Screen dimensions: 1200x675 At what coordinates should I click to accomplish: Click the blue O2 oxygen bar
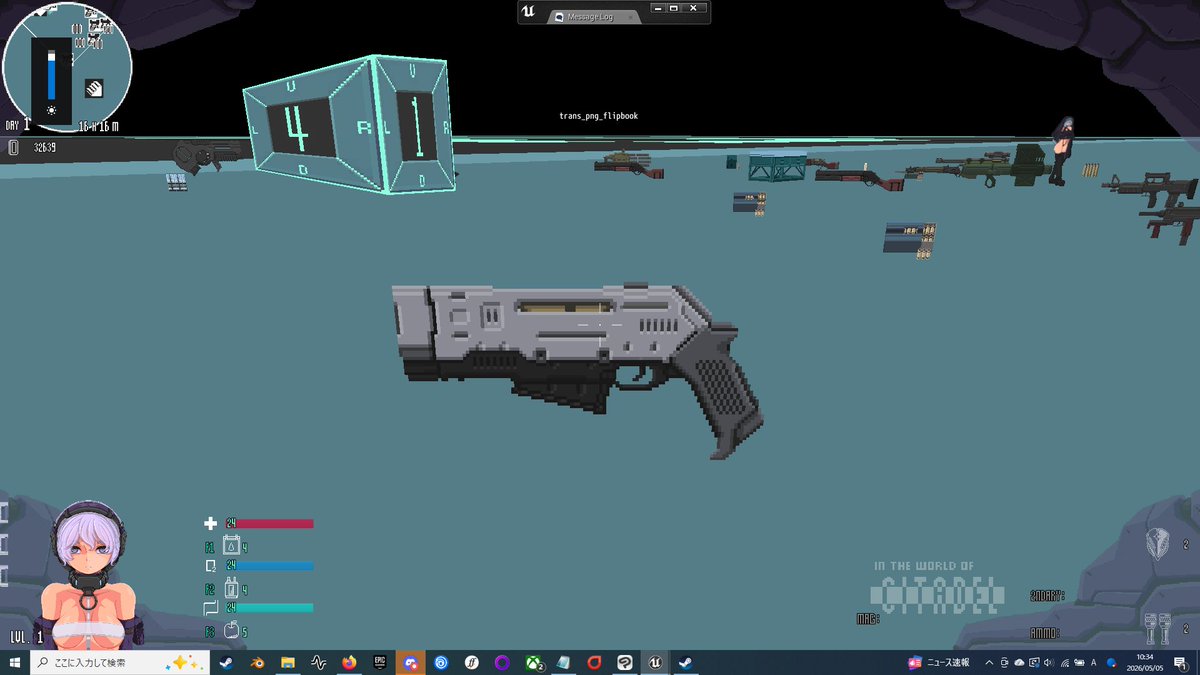pyautogui.click(x=270, y=565)
